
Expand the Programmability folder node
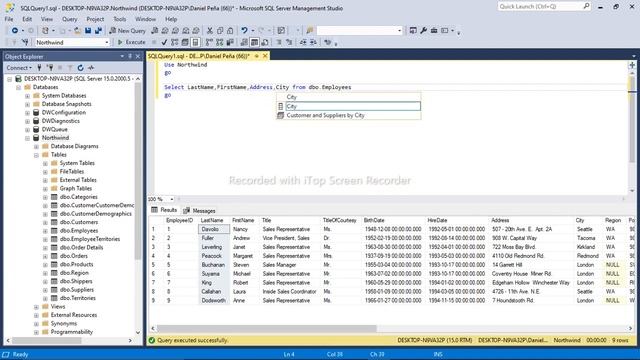click(36, 332)
